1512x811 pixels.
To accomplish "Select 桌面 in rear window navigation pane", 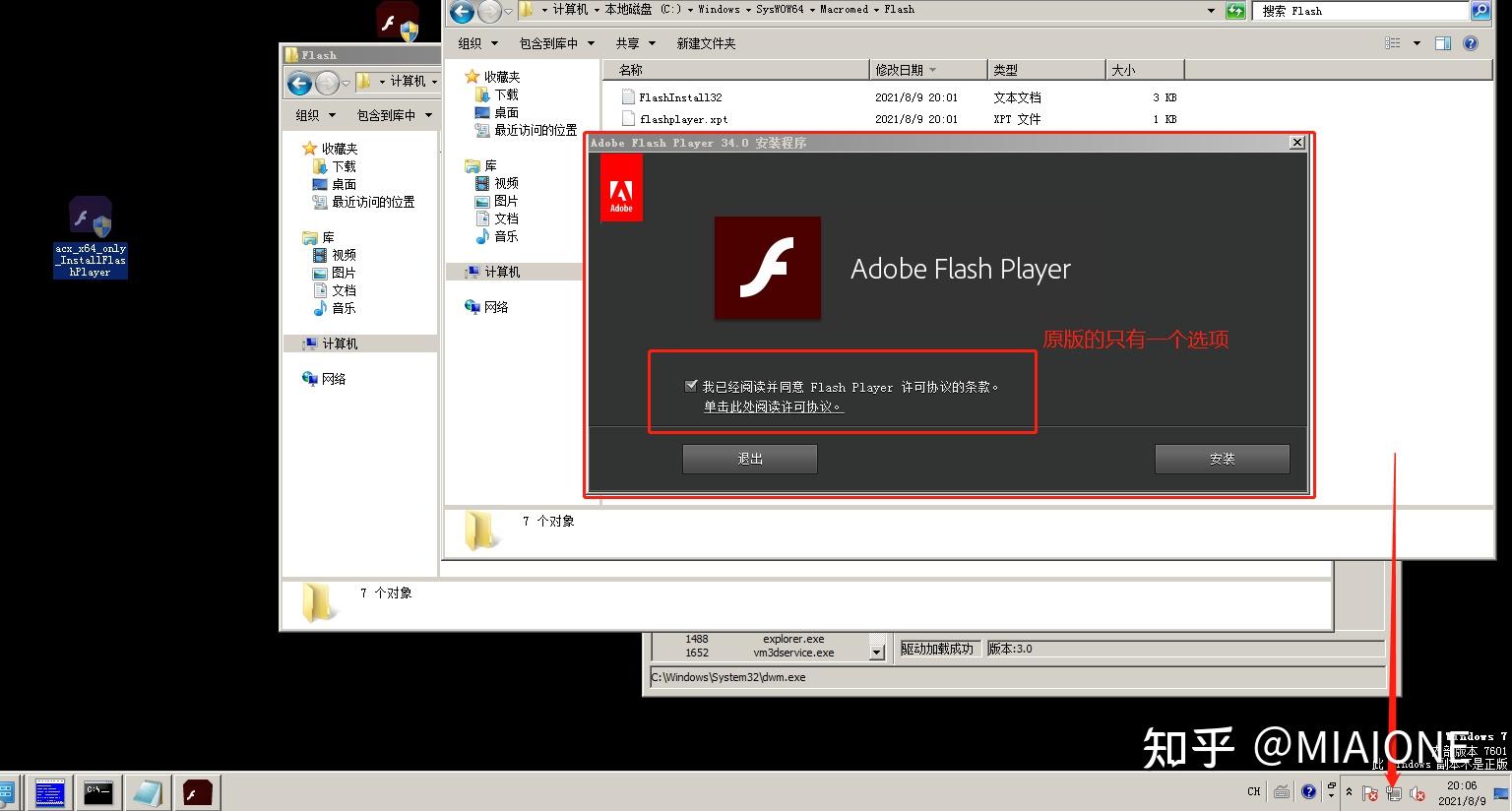I will [344, 184].
